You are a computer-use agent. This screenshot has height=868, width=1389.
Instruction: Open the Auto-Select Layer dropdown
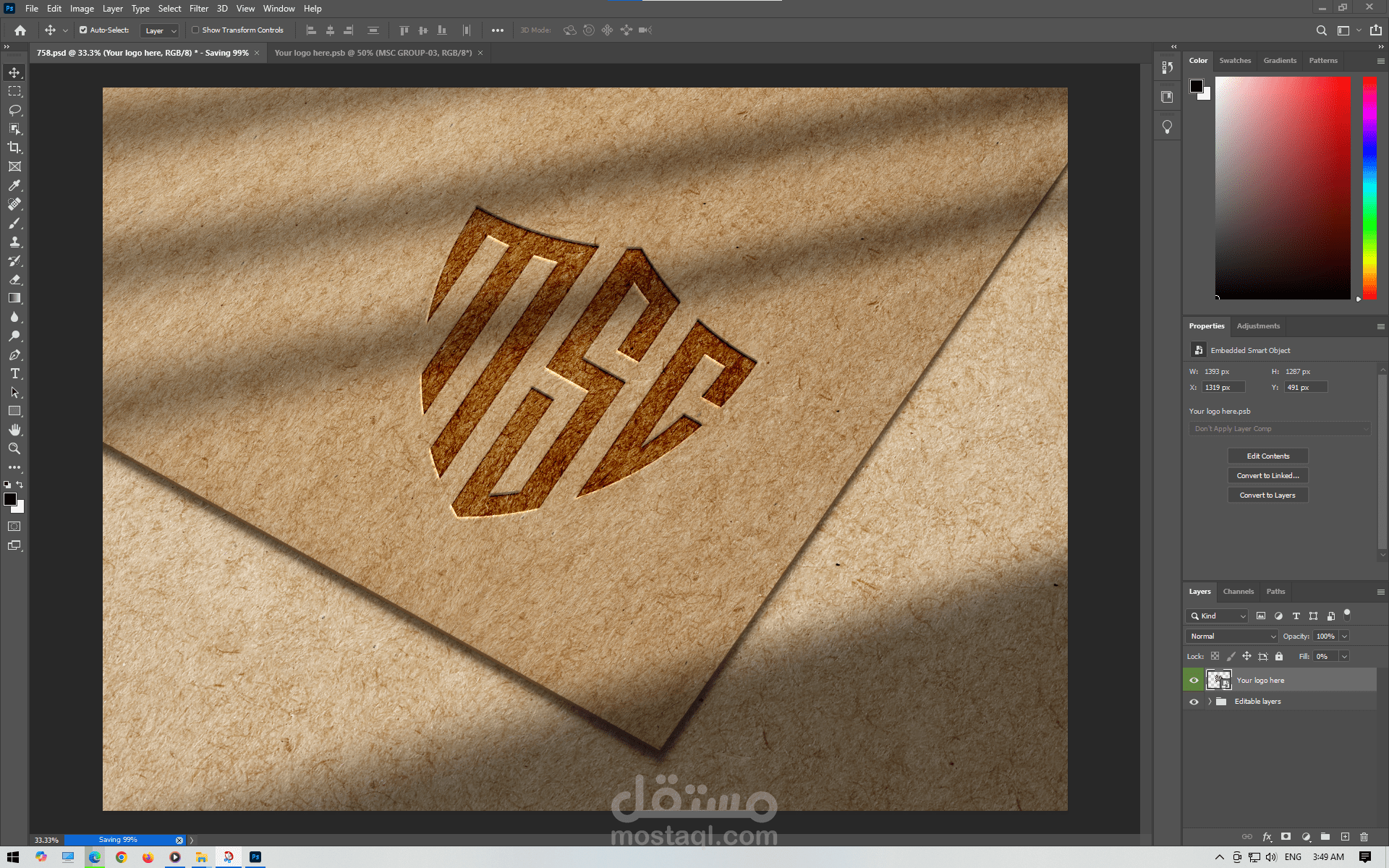coord(160,30)
